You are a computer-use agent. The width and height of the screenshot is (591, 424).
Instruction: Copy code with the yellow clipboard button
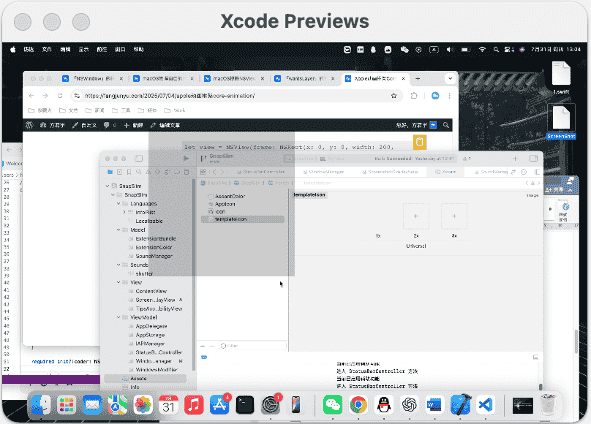pyautogui.click(x=420, y=142)
